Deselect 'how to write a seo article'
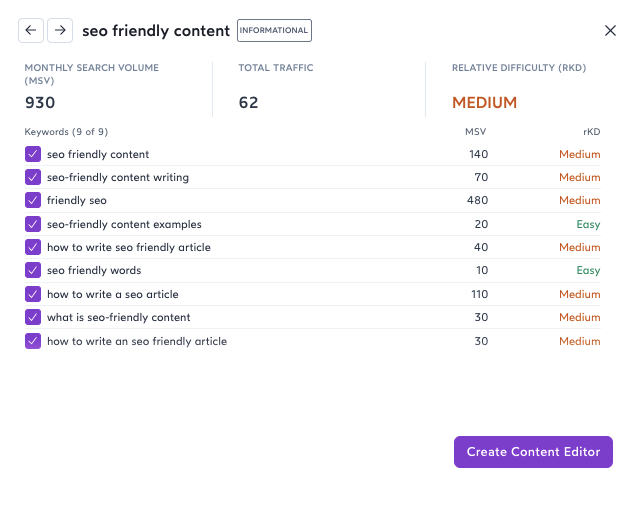 pyautogui.click(x=33, y=294)
